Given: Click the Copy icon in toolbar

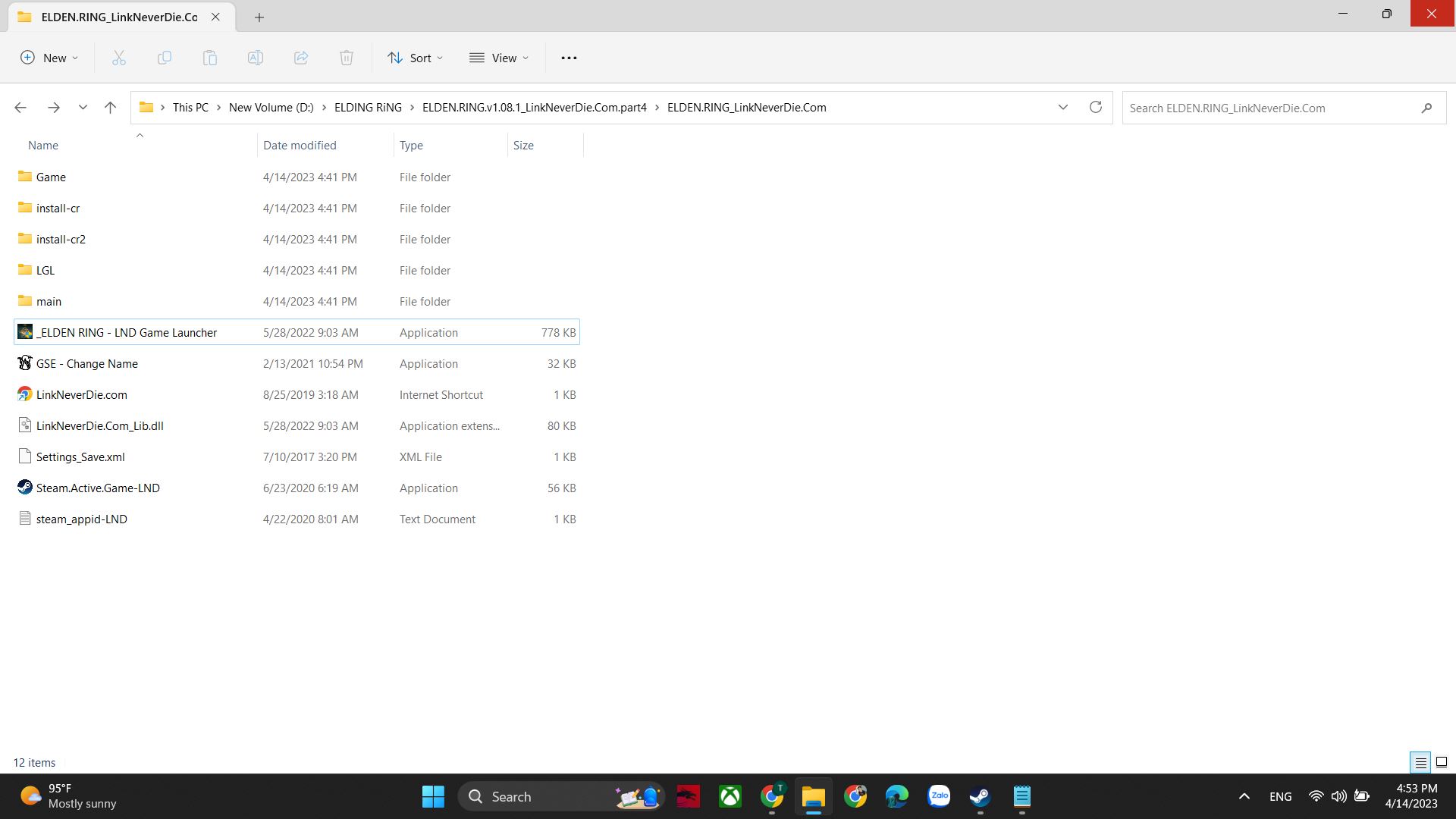Looking at the screenshot, I should pyautogui.click(x=165, y=58).
